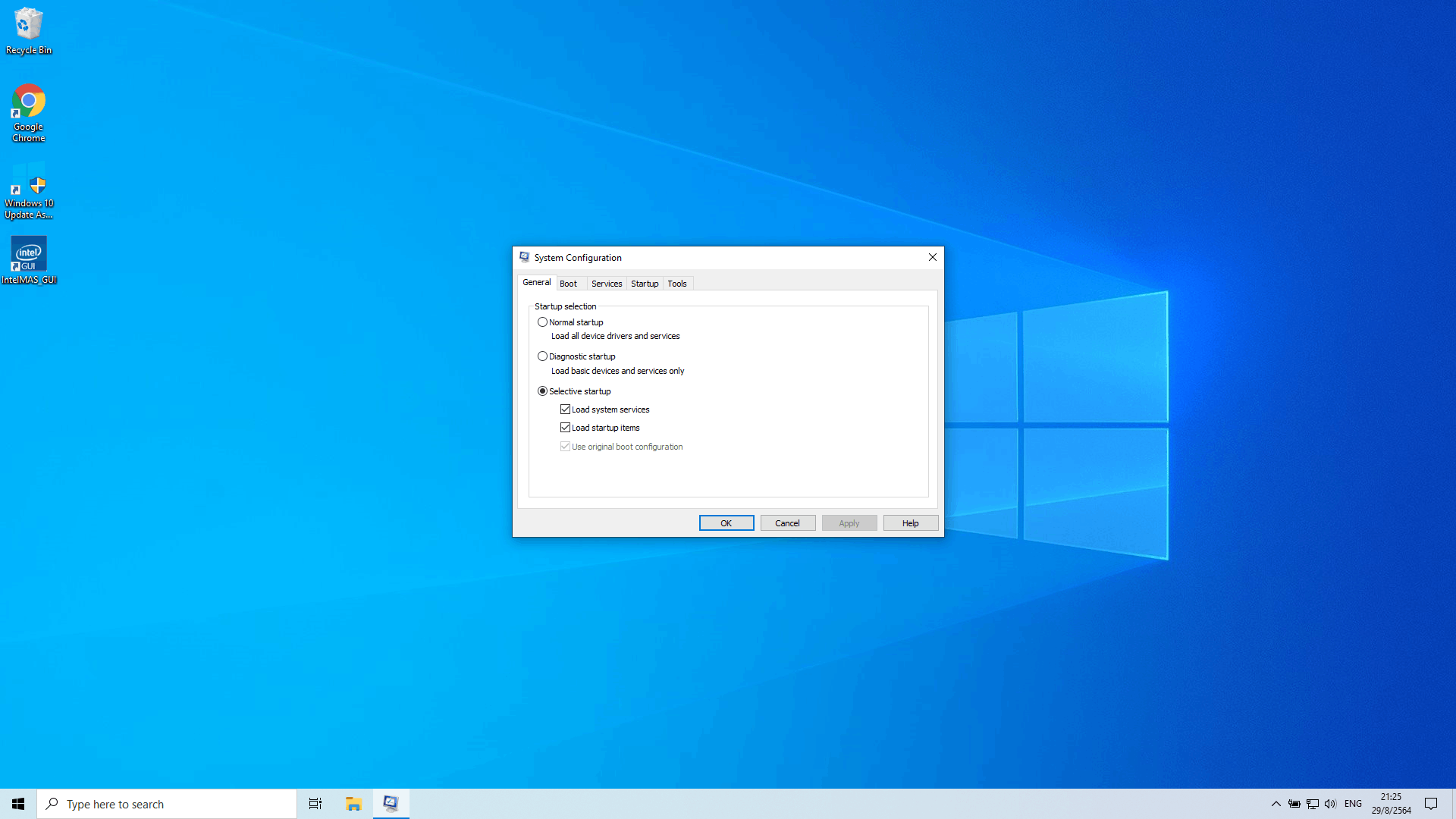Click the System Configuration taskbar icon
The image size is (1456, 819).
[x=391, y=804]
